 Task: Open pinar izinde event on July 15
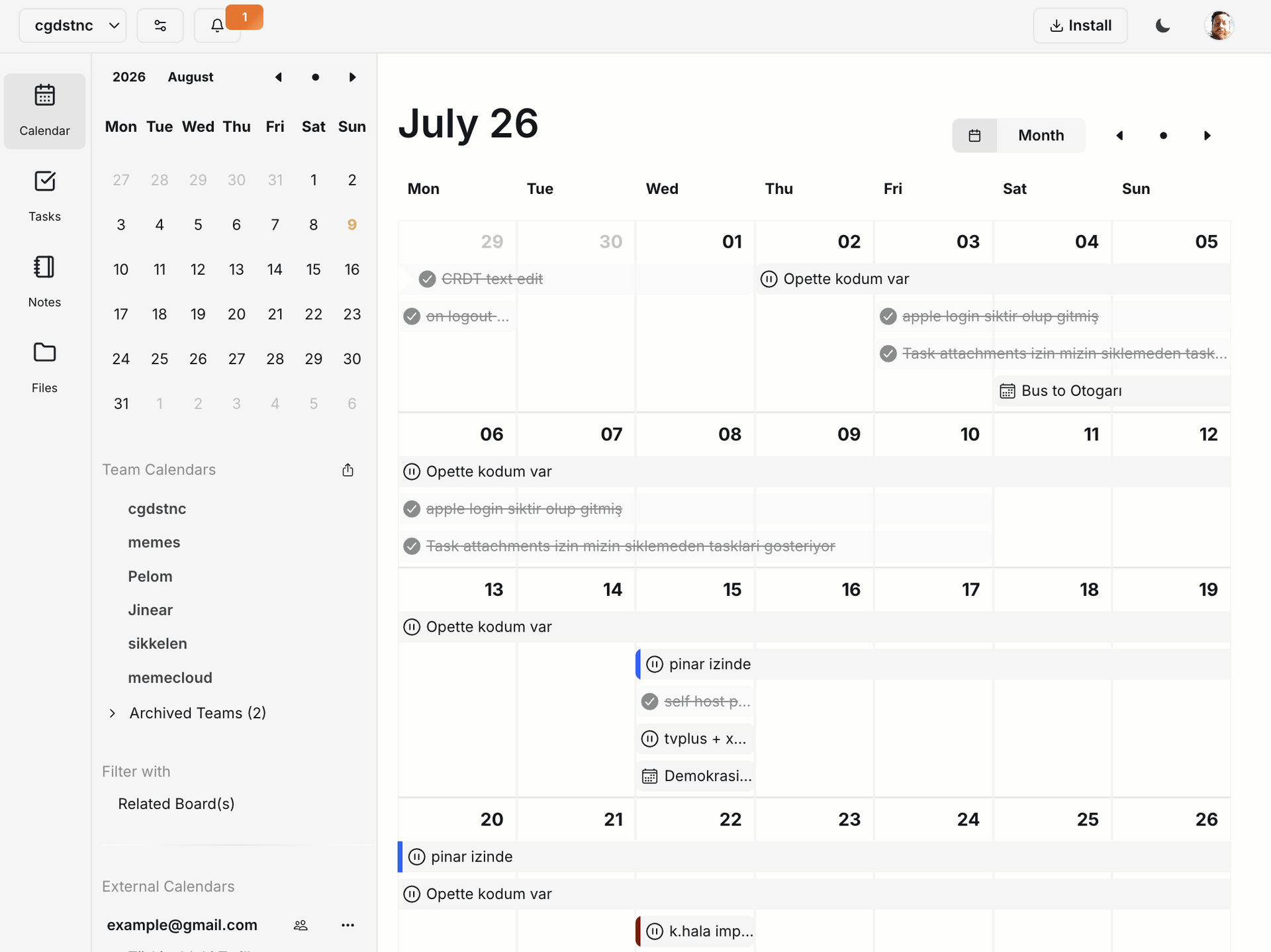coord(933,664)
